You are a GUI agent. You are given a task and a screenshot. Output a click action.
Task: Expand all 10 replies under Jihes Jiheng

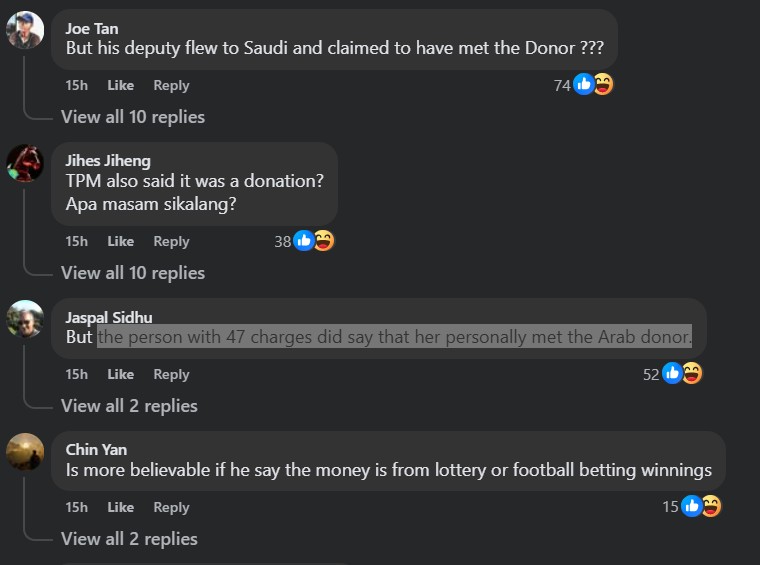(132, 273)
